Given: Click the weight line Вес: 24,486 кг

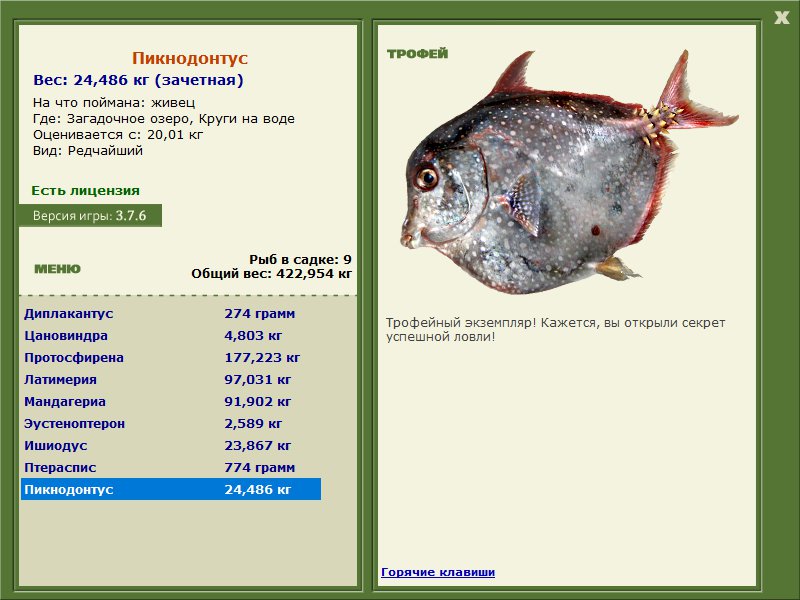Looking at the screenshot, I should [x=138, y=80].
